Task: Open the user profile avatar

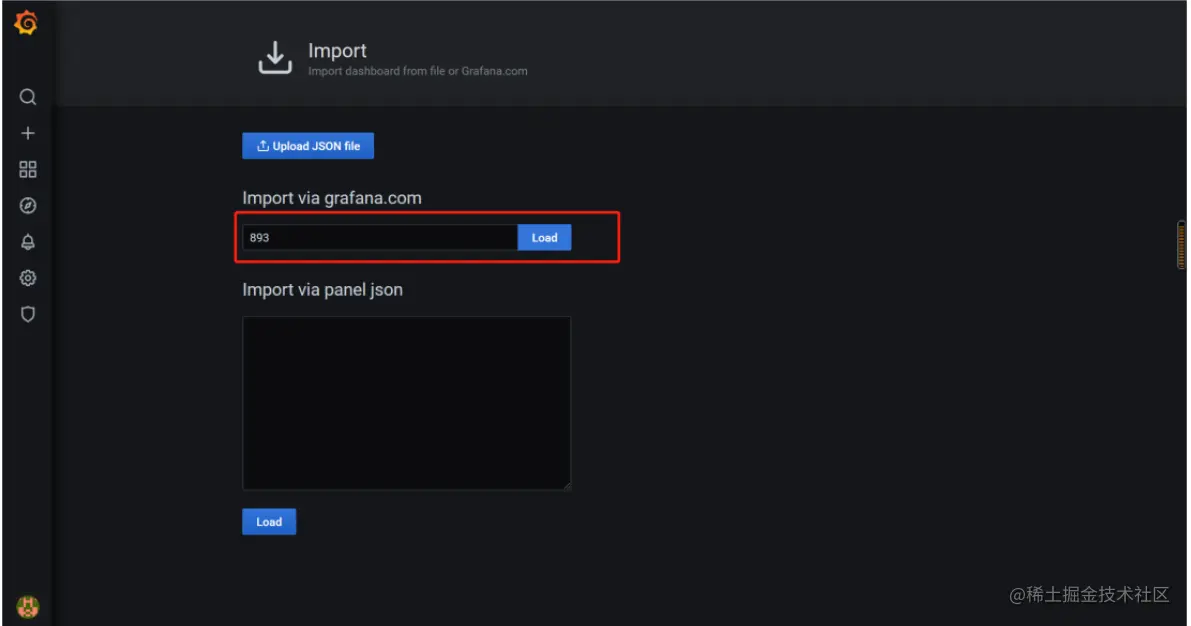Action: pyautogui.click(x=27, y=606)
